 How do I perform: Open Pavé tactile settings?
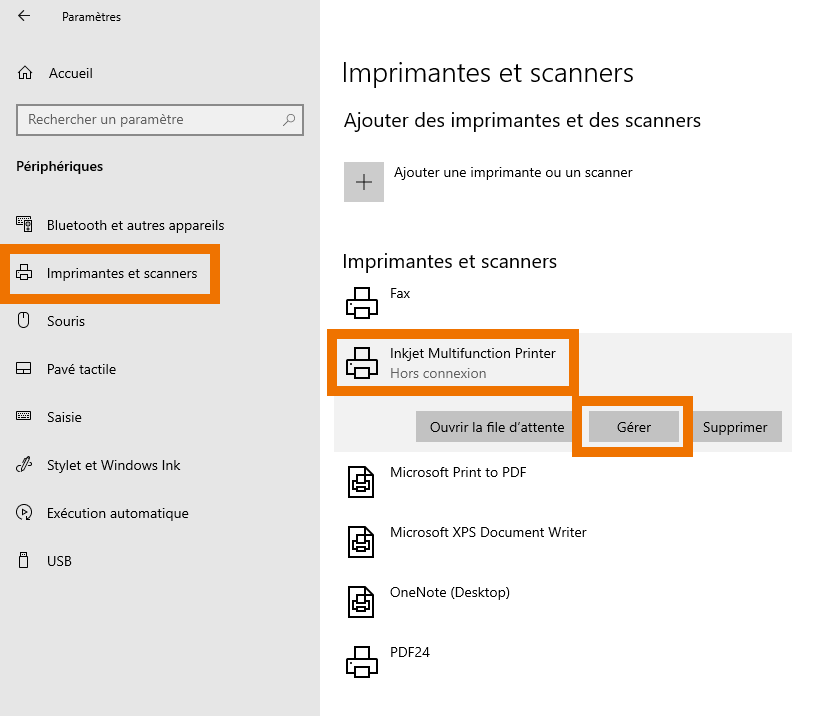click(x=81, y=369)
